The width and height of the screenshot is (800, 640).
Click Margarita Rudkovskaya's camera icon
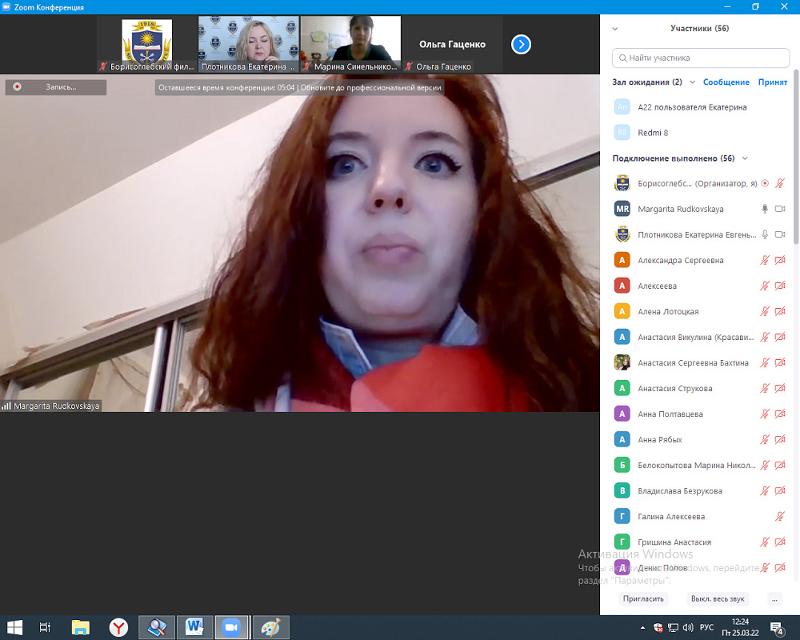click(x=780, y=209)
